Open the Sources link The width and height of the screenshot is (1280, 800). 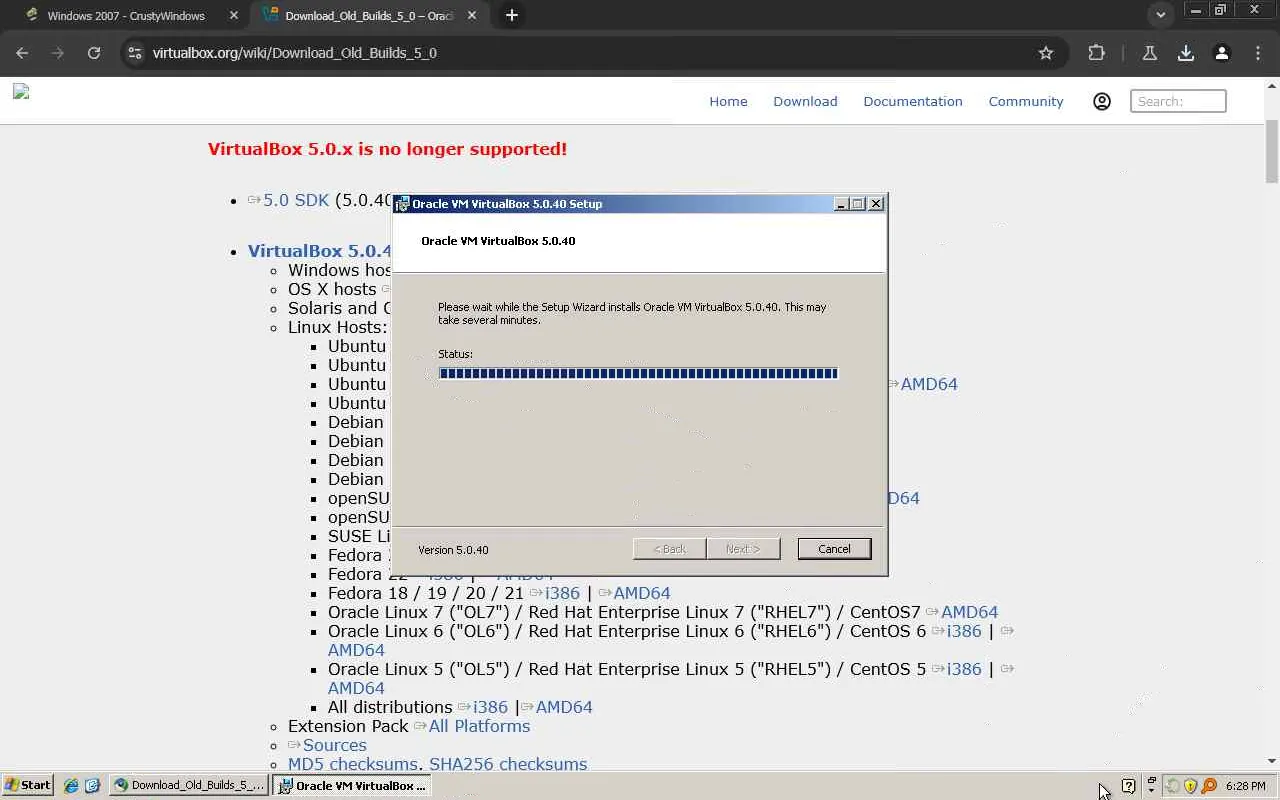tap(335, 745)
